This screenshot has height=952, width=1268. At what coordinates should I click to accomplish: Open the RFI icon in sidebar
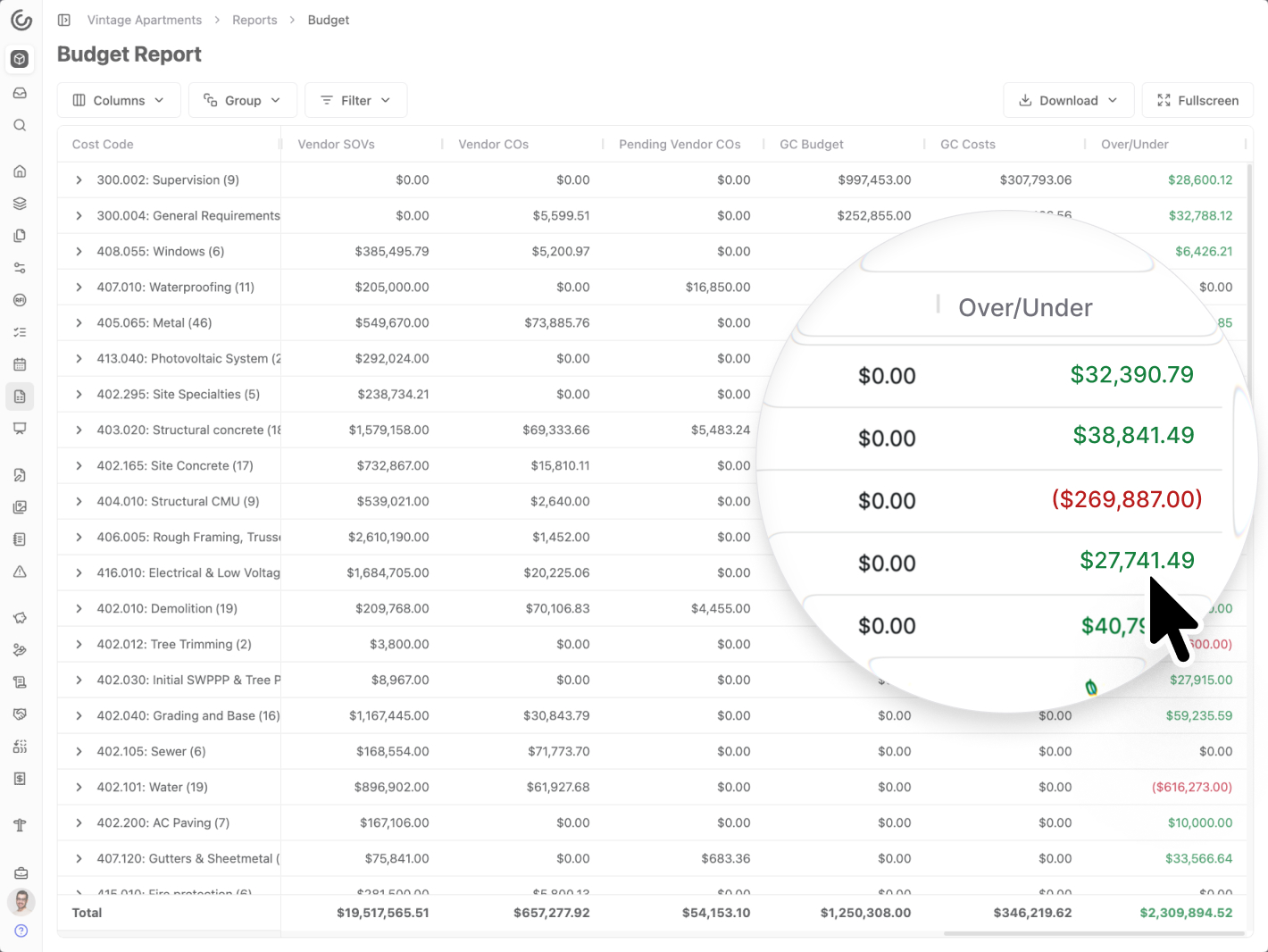pos(20,300)
